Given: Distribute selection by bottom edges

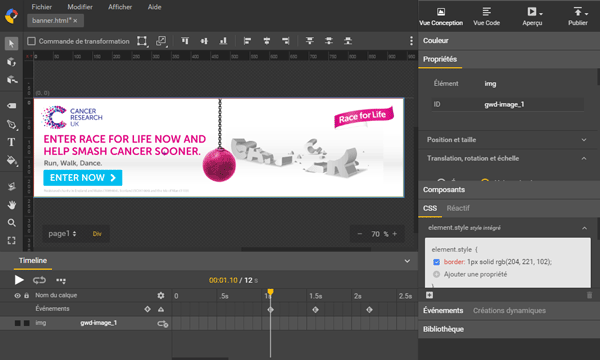Looking at the screenshot, I should tap(348, 41).
